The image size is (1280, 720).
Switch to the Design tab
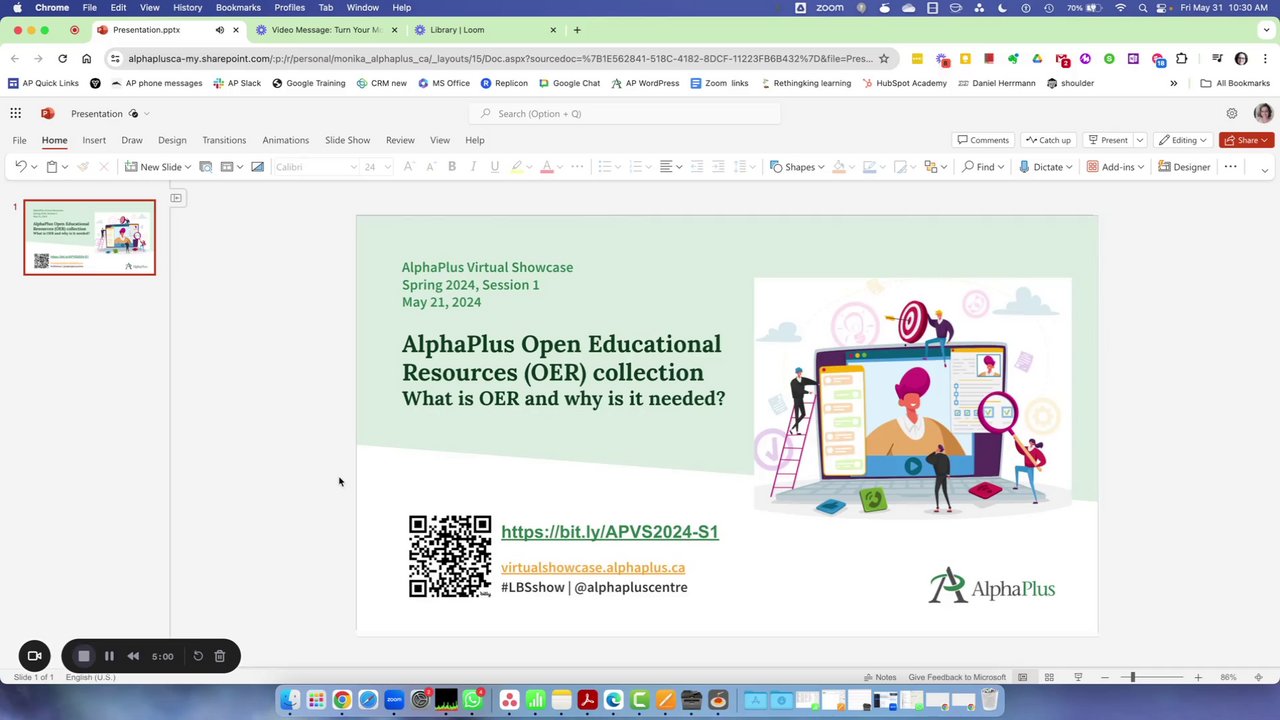172,140
